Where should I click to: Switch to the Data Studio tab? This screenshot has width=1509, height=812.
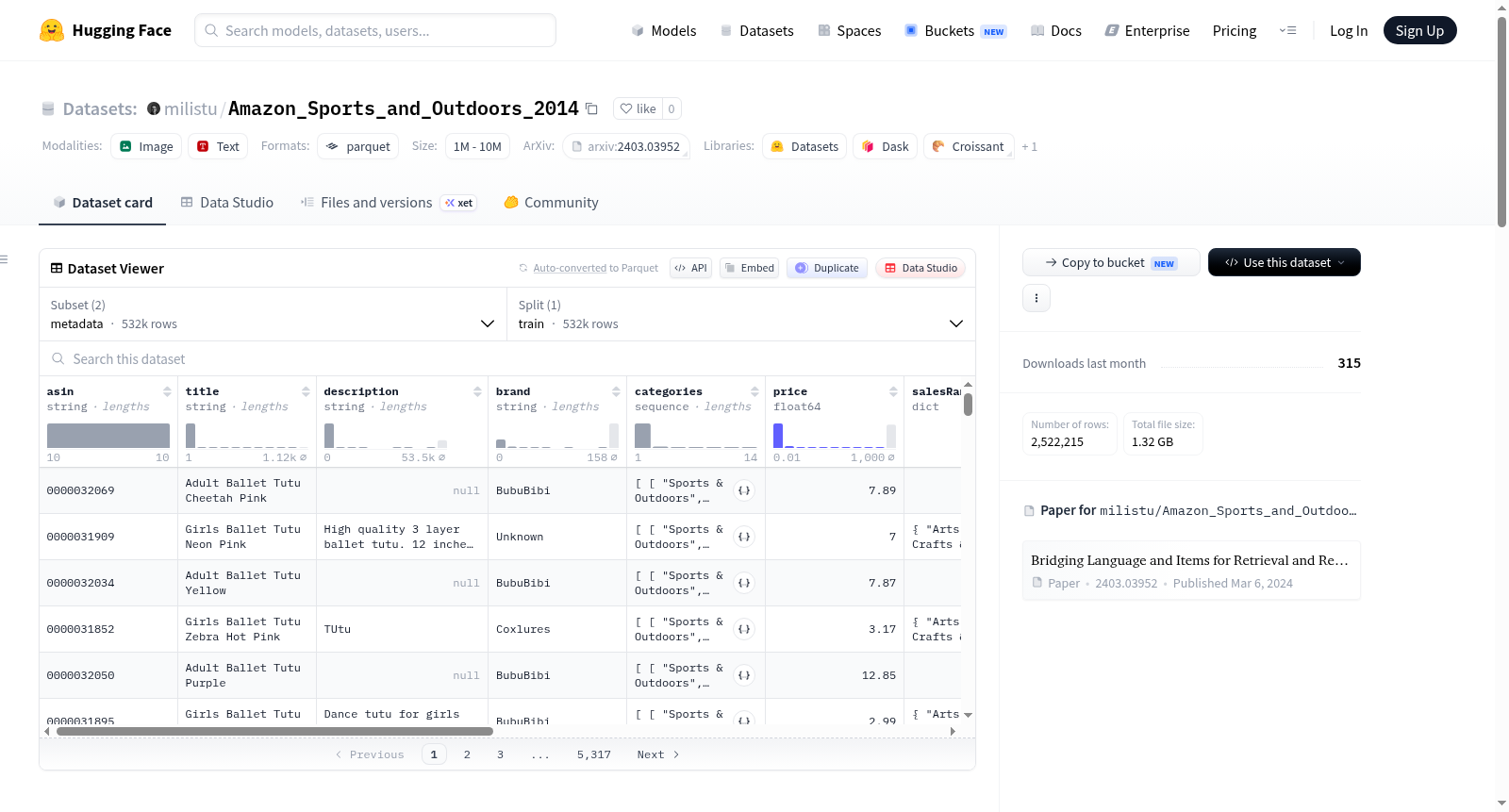(227, 203)
